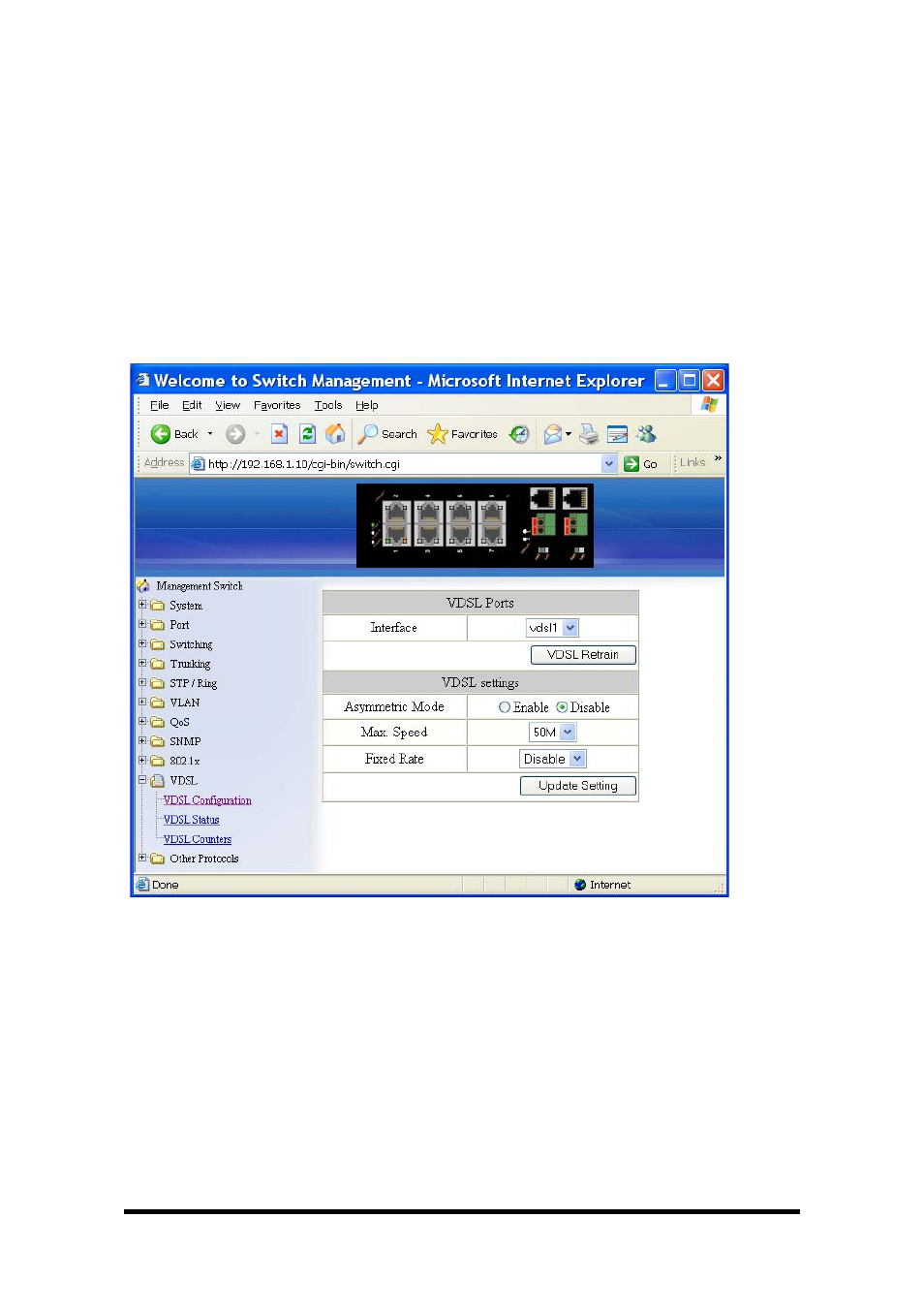Click the switch front panel image
The height and width of the screenshot is (1312, 924).
[x=475, y=525]
